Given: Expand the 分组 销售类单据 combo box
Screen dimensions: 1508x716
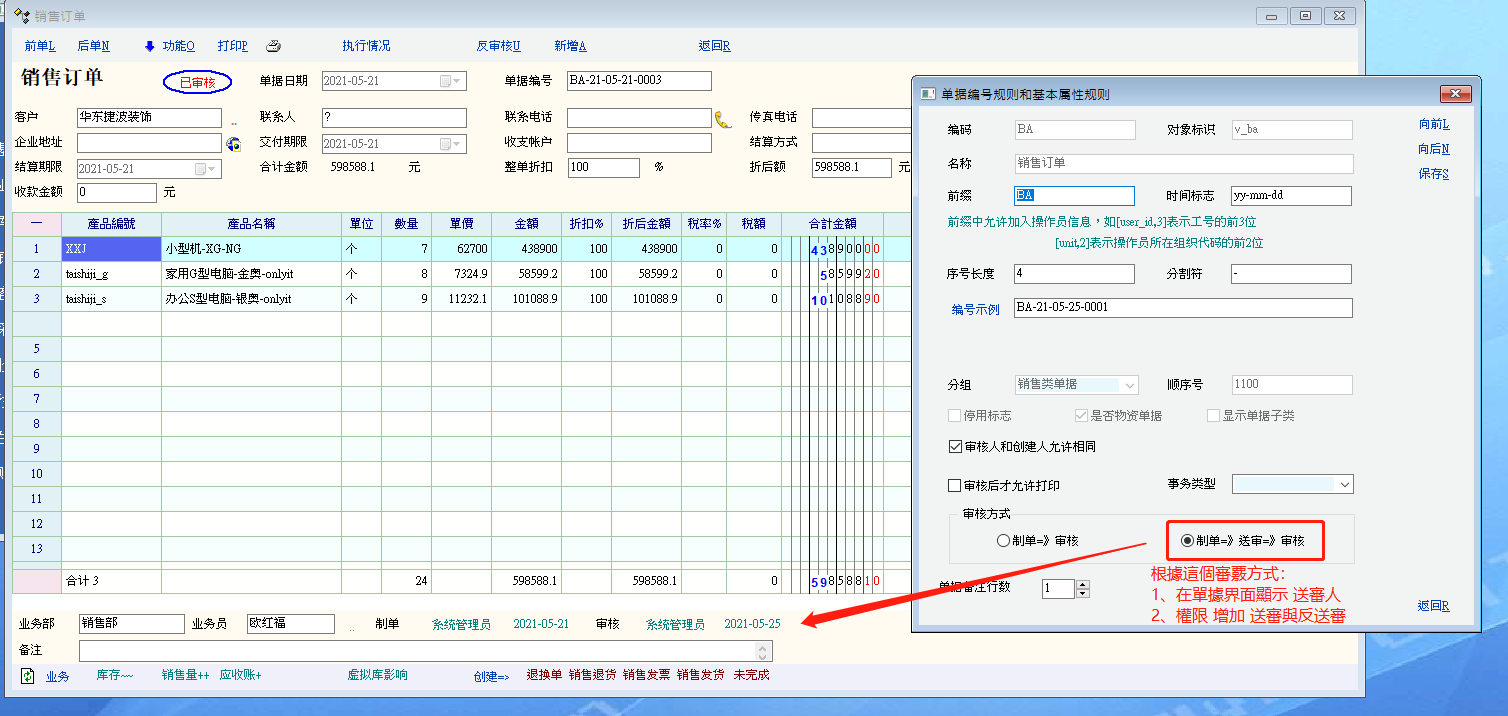Looking at the screenshot, I should coord(1129,385).
